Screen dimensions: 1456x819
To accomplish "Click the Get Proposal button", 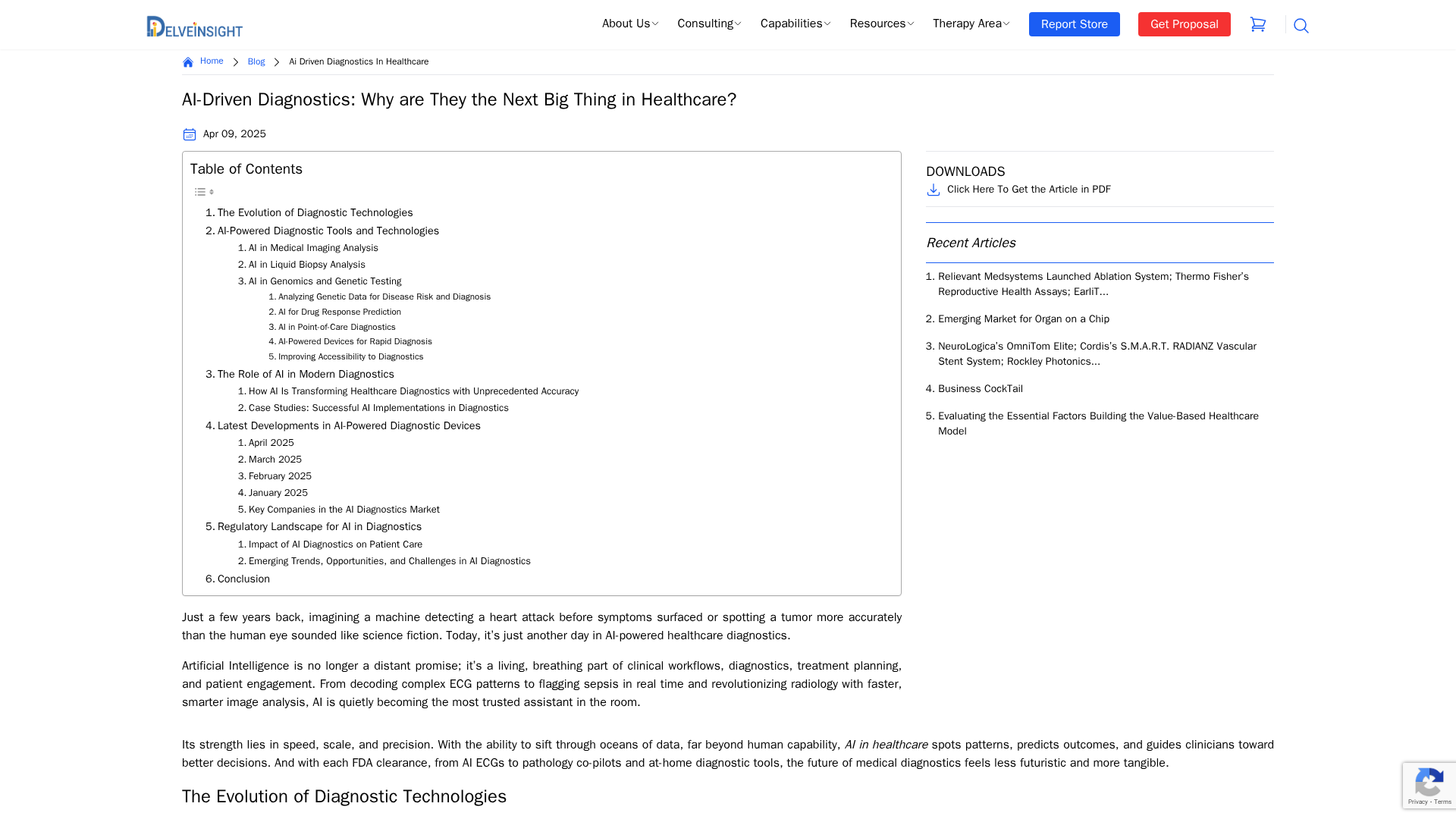I will point(1184,24).
